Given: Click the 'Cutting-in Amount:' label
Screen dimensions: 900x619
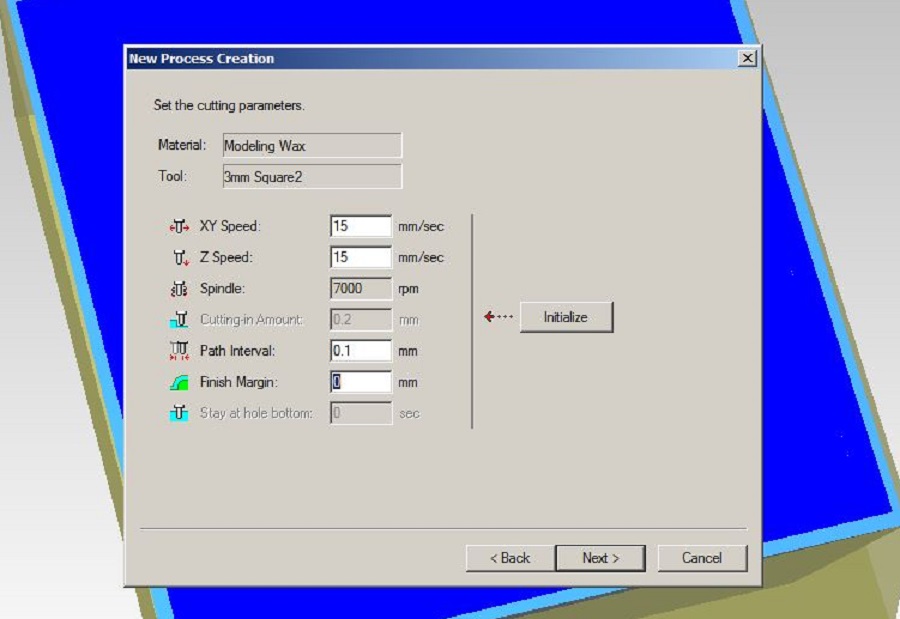Looking at the screenshot, I should [251, 320].
